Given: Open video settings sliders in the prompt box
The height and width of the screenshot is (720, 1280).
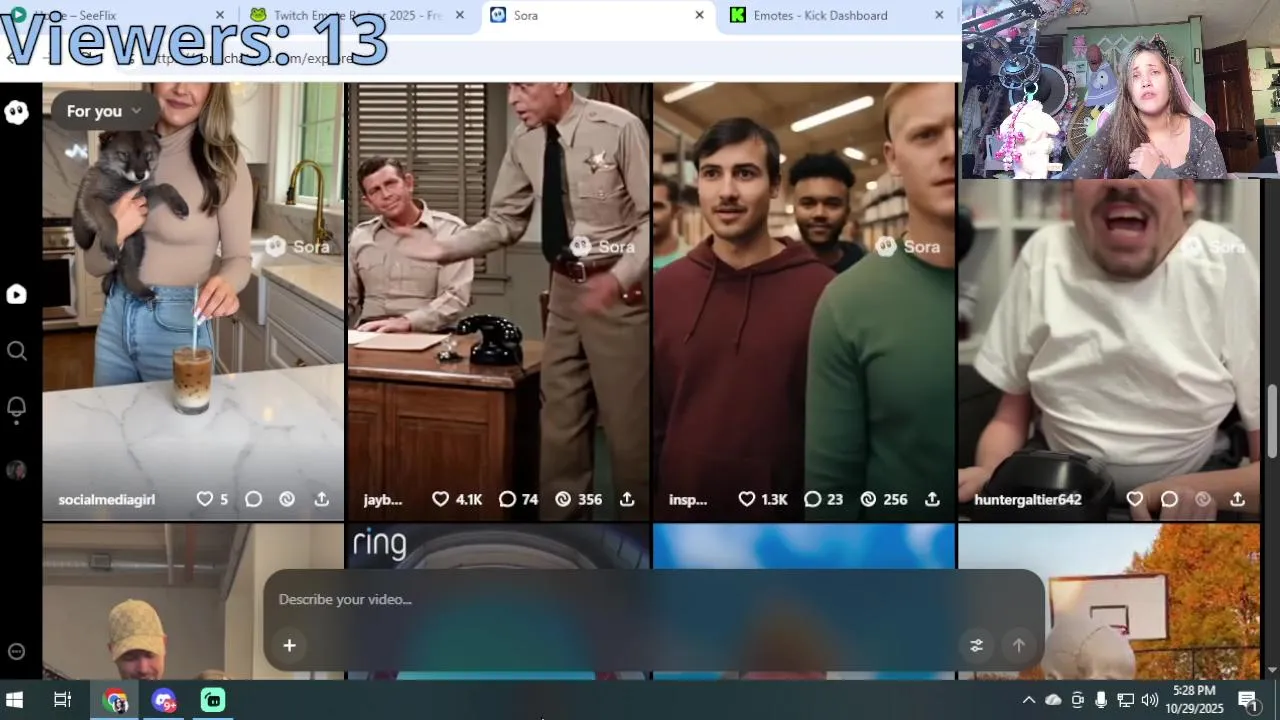Looking at the screenshot, I should click(977, 645).
